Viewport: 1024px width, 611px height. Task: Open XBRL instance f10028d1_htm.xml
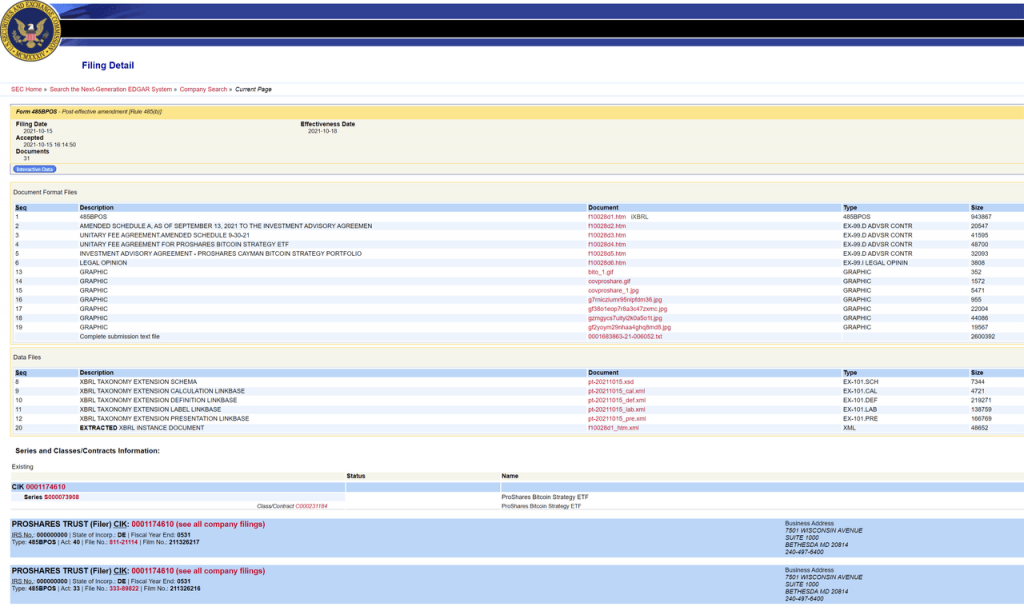613,428
